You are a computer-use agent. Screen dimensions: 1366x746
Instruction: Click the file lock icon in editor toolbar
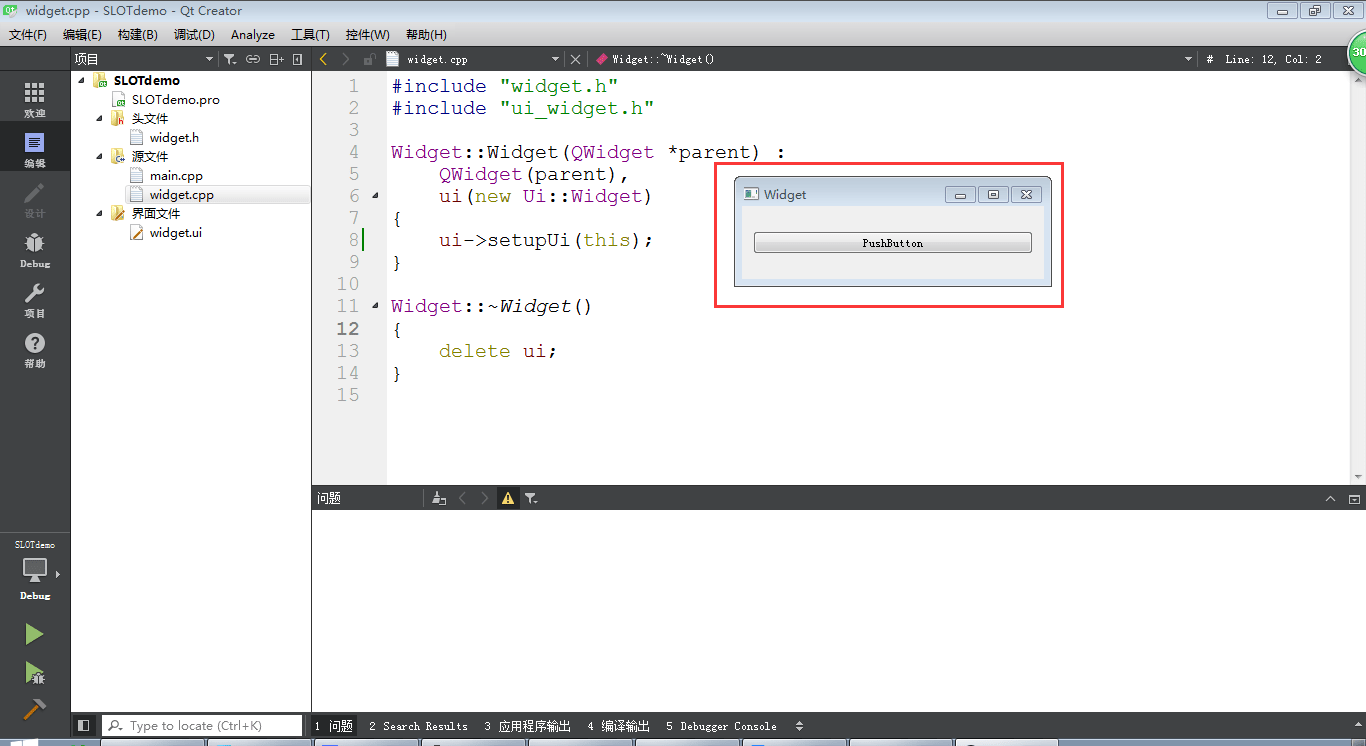(x=370, y=59)
